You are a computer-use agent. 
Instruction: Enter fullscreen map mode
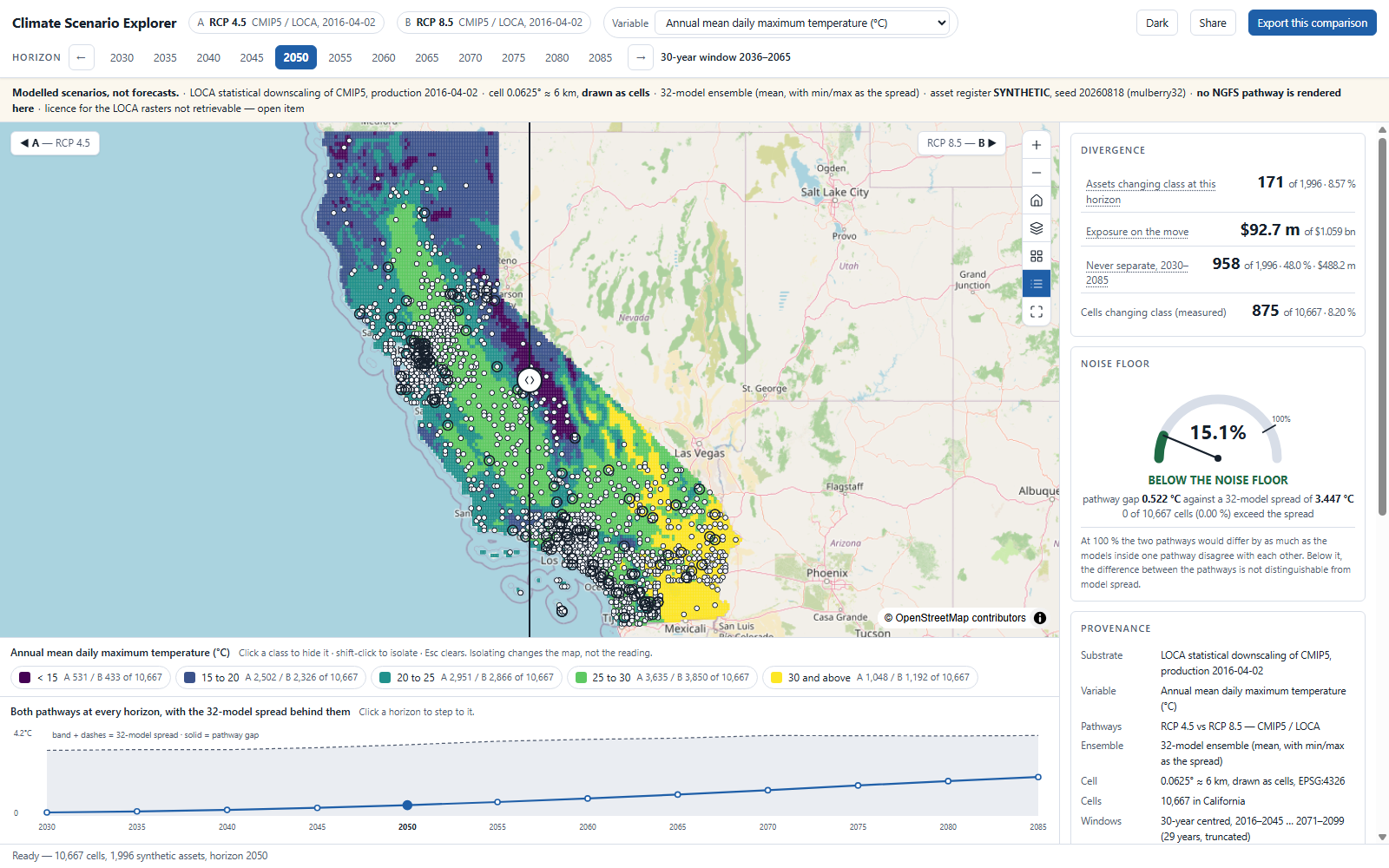point(1037,312)
